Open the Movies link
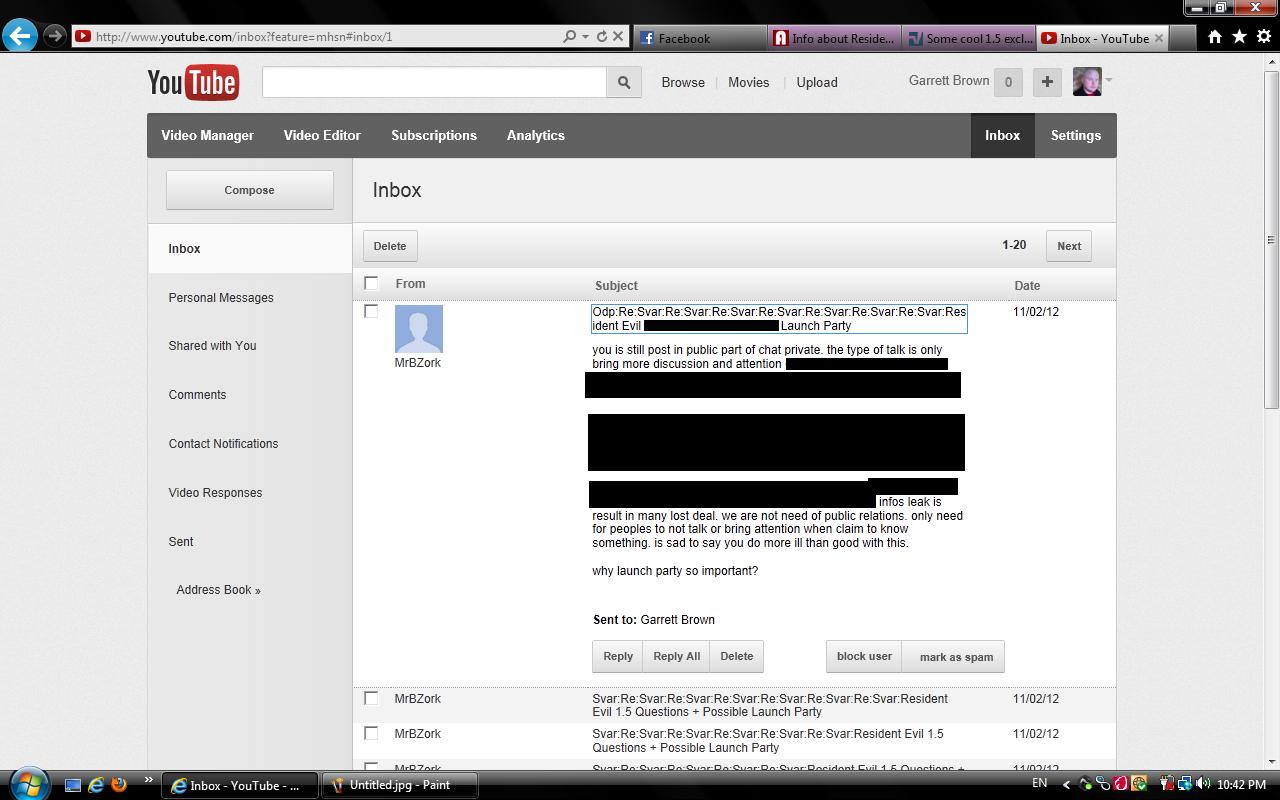The height and width of the screenshot is (800, 1280). (748, 82)
